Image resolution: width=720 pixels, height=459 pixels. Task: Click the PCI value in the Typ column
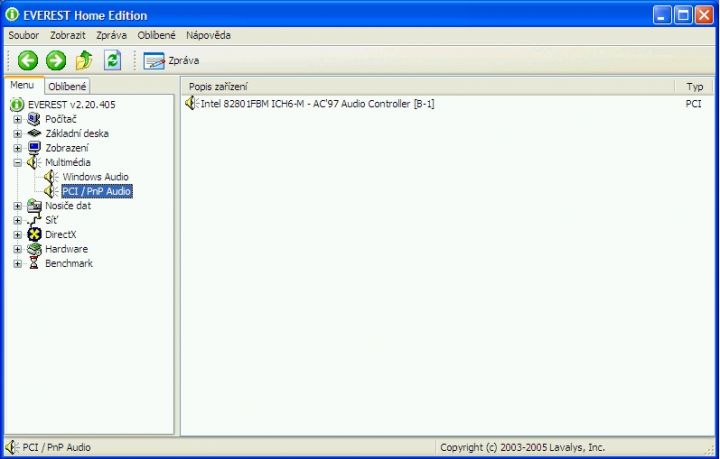click(x=693, y=104)
